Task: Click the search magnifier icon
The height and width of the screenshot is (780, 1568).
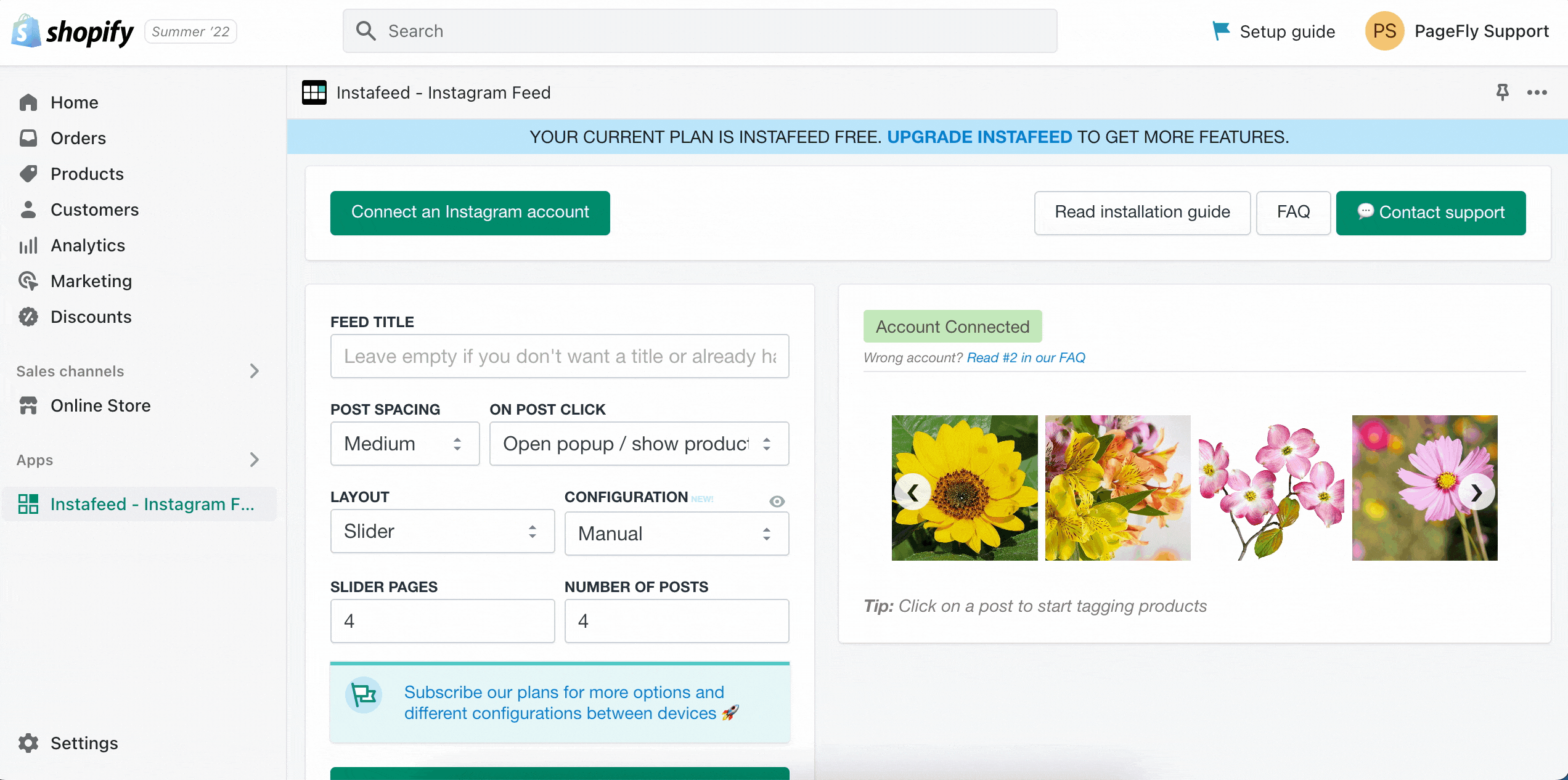Action: click(x=366, y=31)
